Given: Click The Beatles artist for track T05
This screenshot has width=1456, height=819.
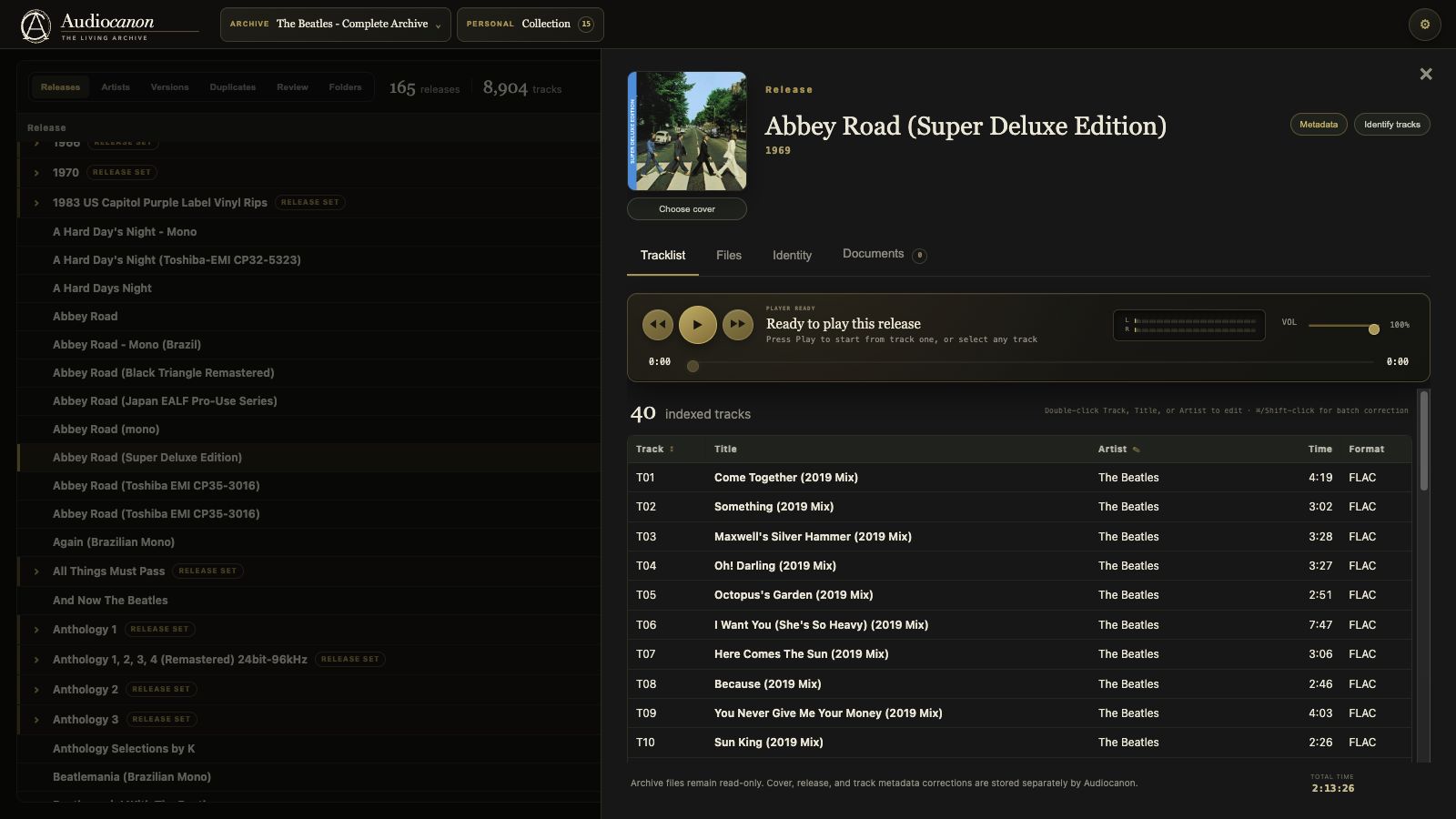Looking at the screenshot, I should click(1128, 595).
